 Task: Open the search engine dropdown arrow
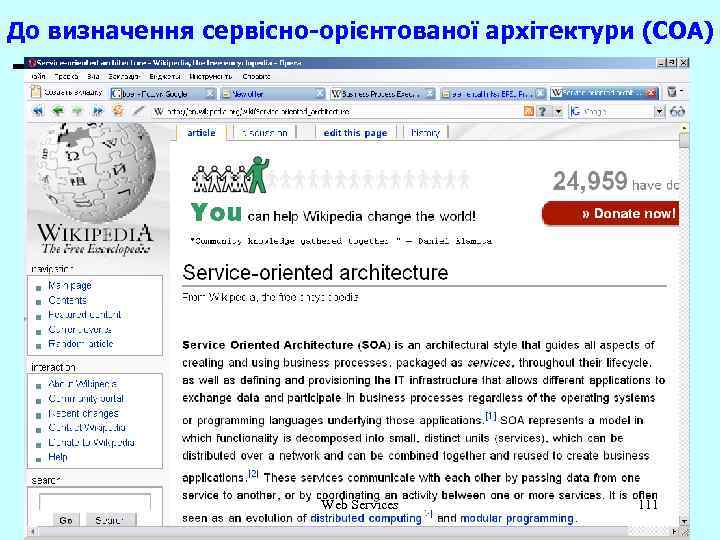659,111
